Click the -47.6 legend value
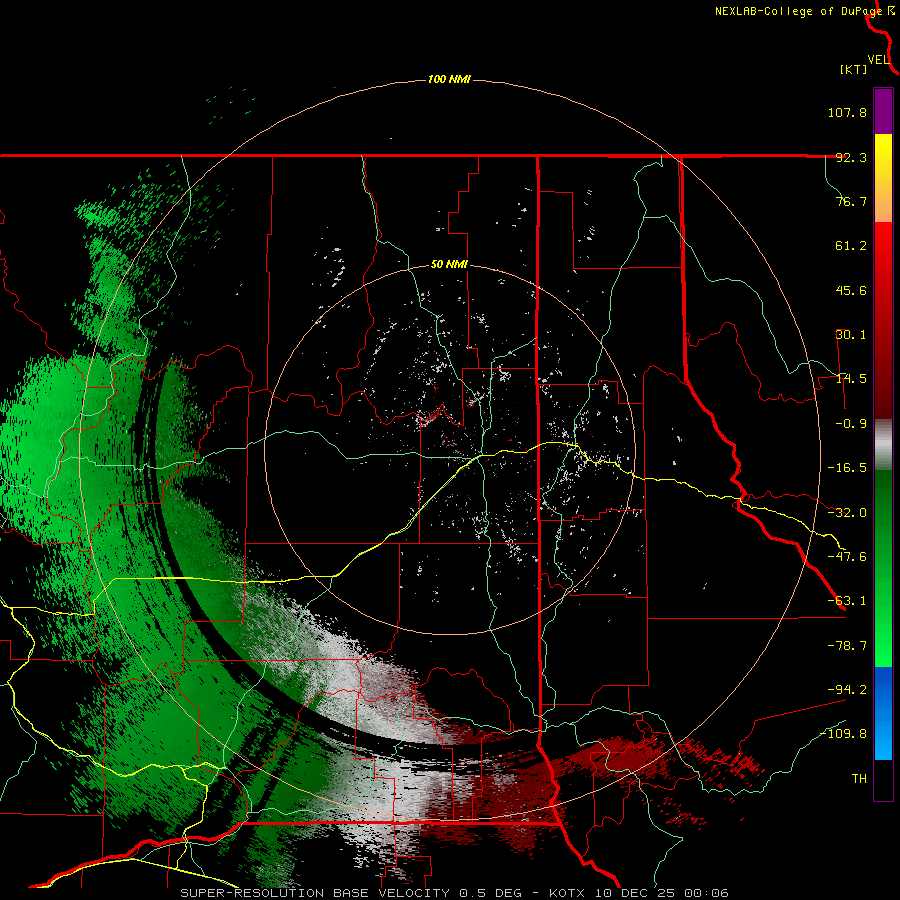This screenshot has width=900, height=900. (847, 557)
